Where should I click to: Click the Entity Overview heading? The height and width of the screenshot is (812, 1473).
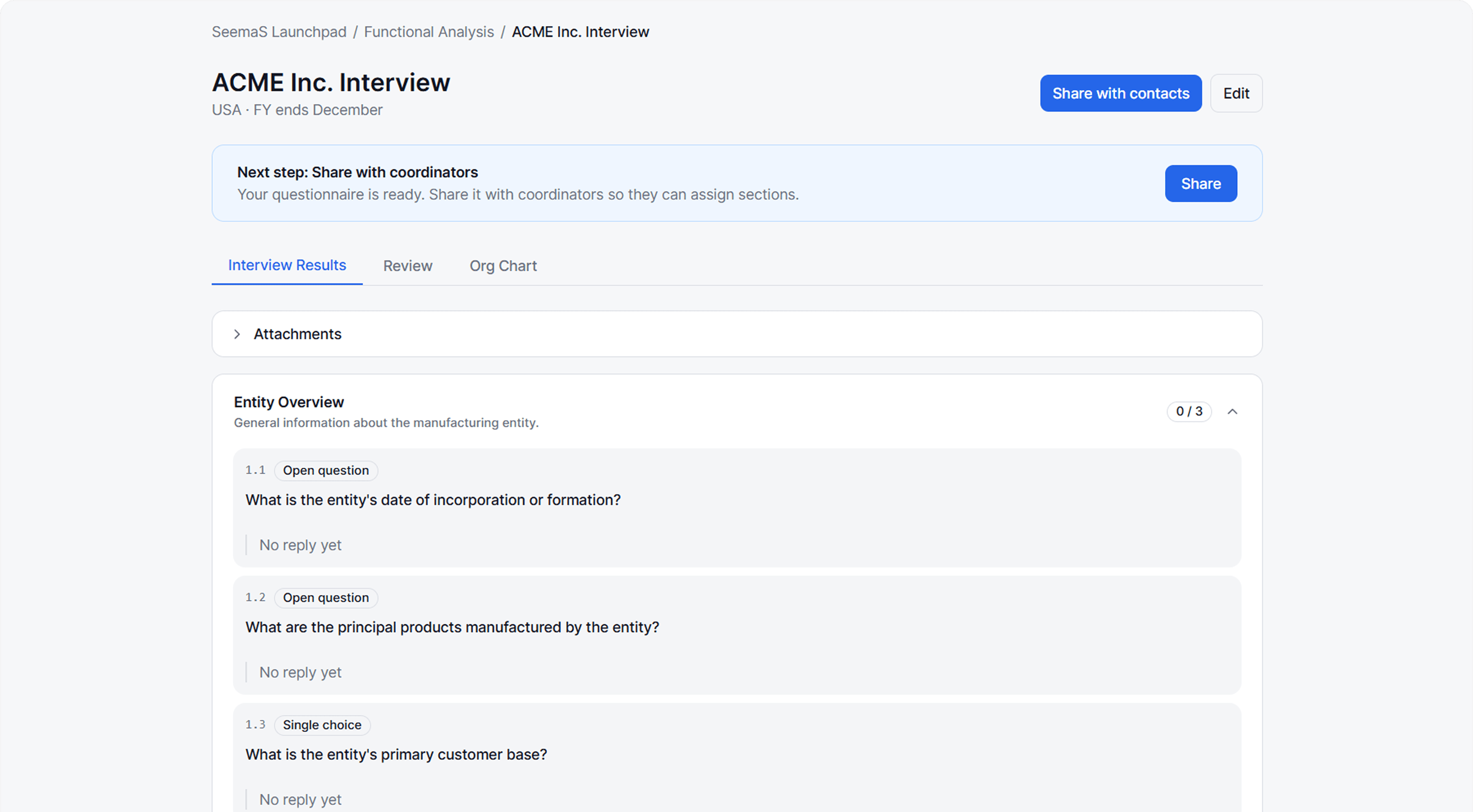(289, 402)
